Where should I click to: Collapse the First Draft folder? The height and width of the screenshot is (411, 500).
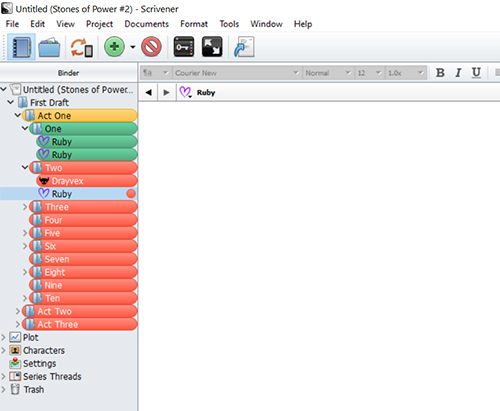(11, 102)
